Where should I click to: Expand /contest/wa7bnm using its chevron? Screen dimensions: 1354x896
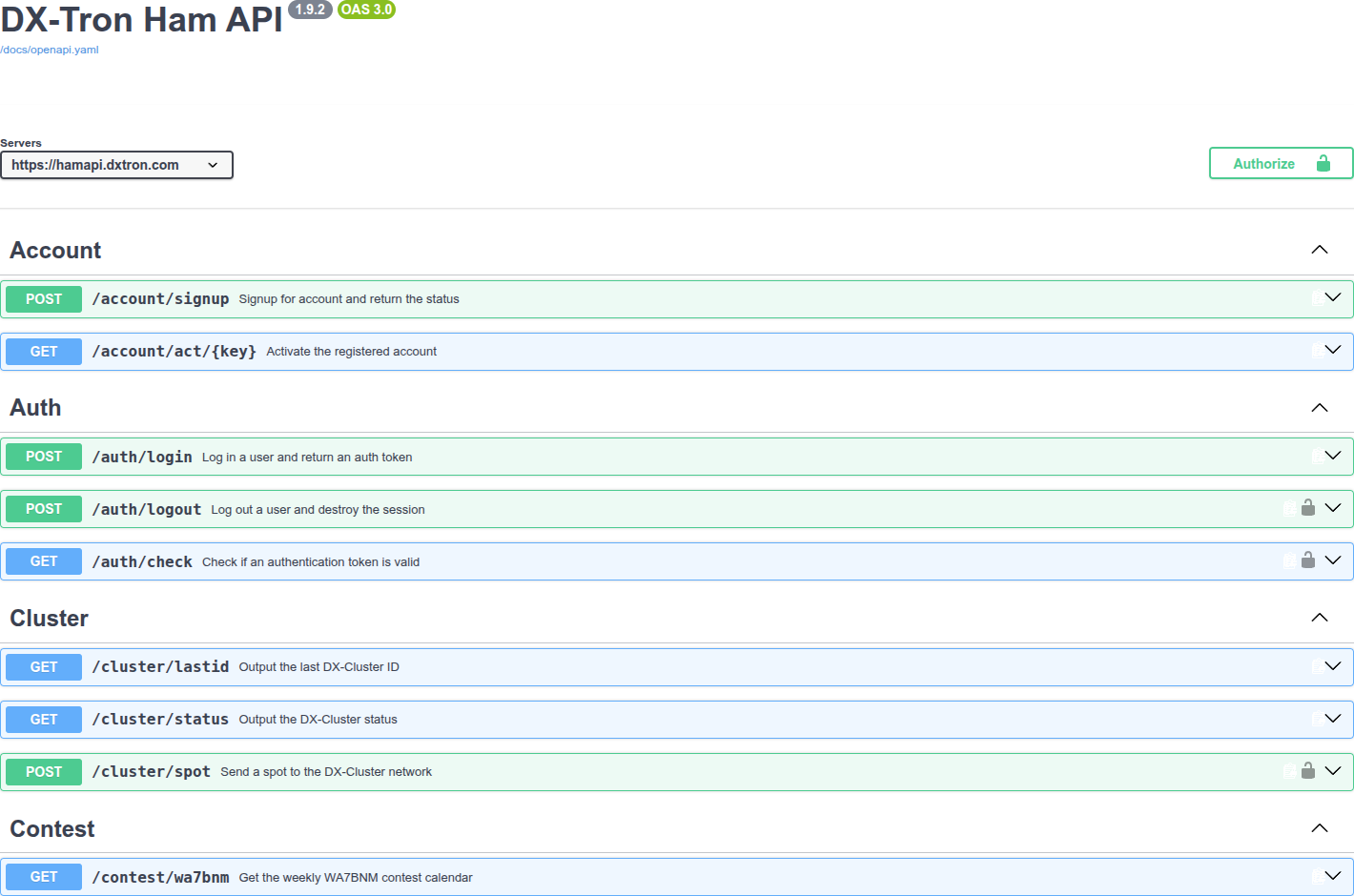tap(1333, 876)
